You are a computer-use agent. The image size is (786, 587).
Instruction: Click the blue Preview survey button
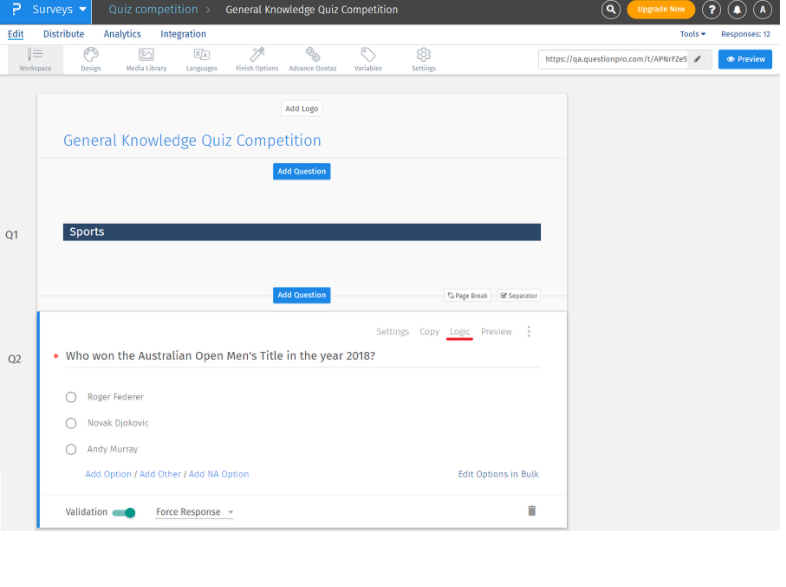745,59
